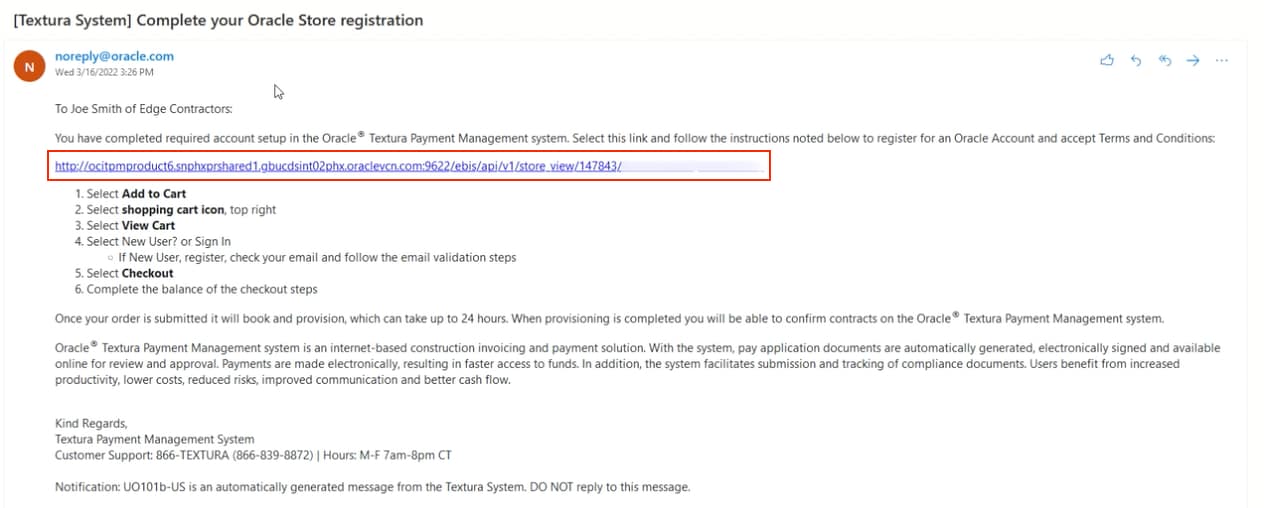The width and height of the screenshot is (1264, 508).
Task: Click the bold 'View Cart' step text
Action: click(148, 226)
